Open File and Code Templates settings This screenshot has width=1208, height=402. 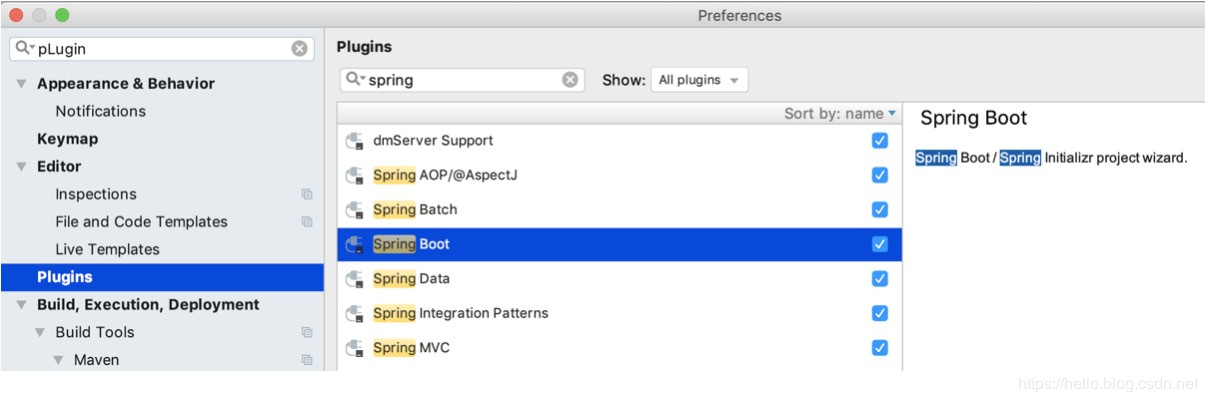(x=141, y=222)
